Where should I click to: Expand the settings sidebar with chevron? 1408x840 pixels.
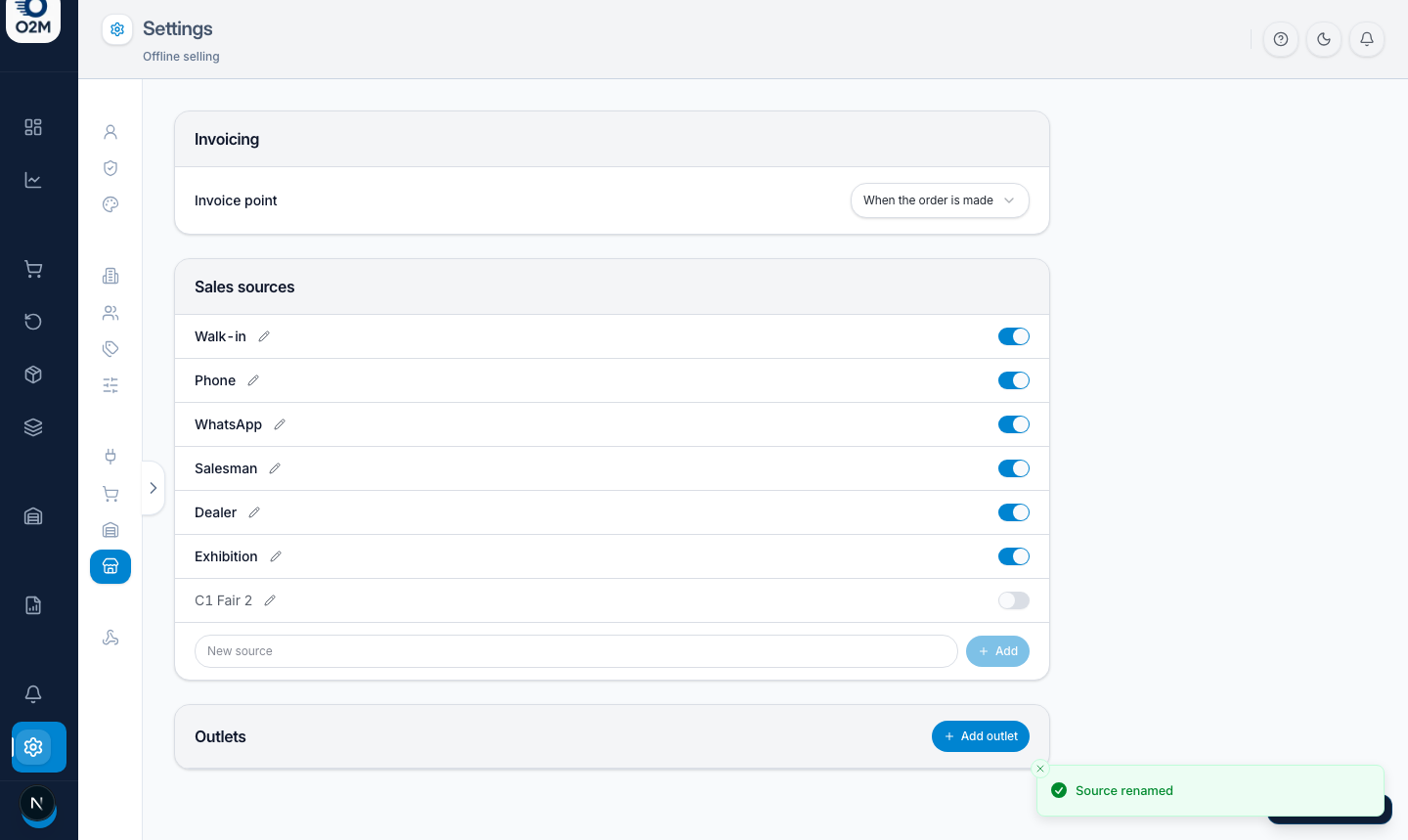154,488
